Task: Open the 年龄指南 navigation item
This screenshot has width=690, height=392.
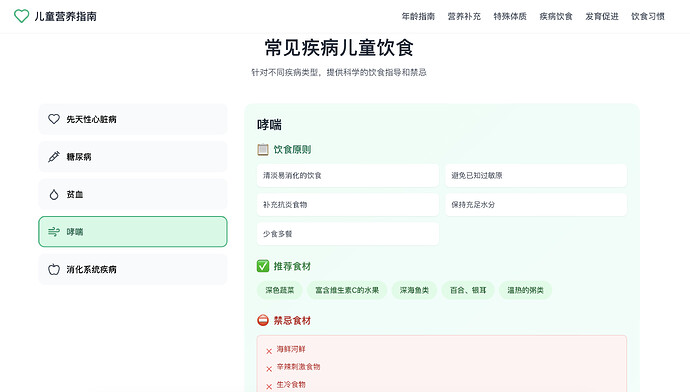Action: (x=418, y=16)
